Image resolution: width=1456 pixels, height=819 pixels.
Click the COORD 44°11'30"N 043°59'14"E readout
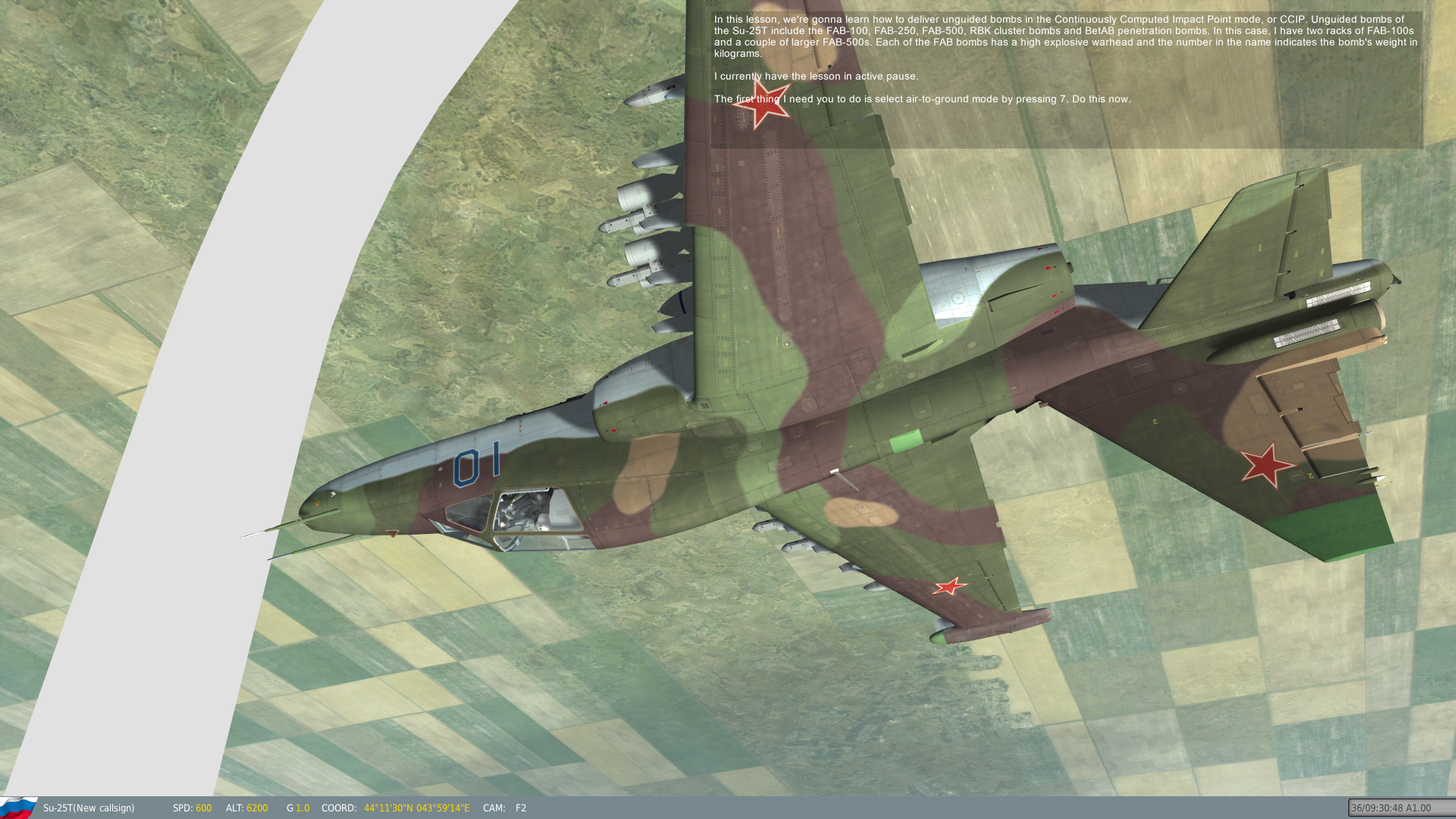(395, 808)
